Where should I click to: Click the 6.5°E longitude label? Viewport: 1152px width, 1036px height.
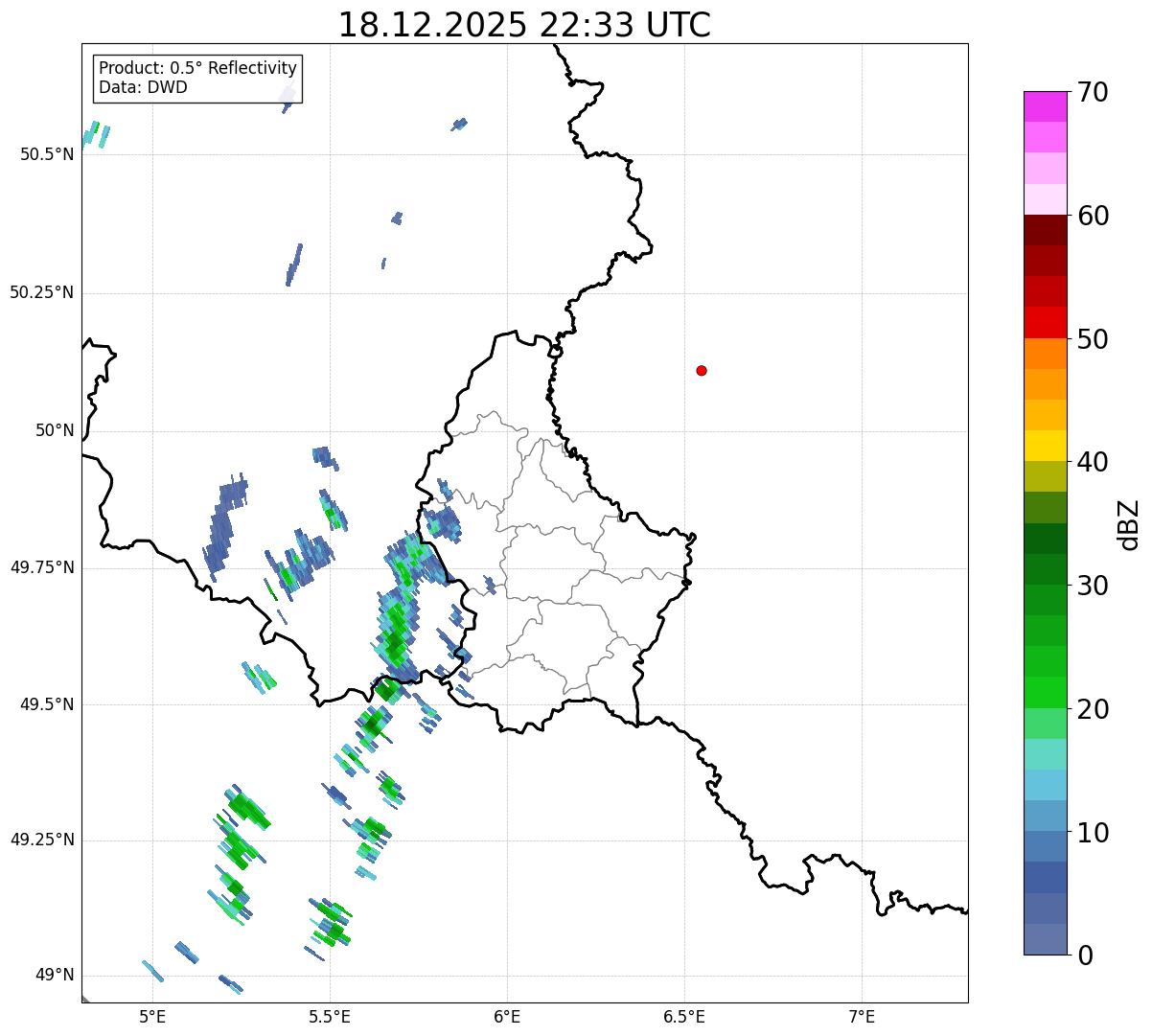(684, 1016)
